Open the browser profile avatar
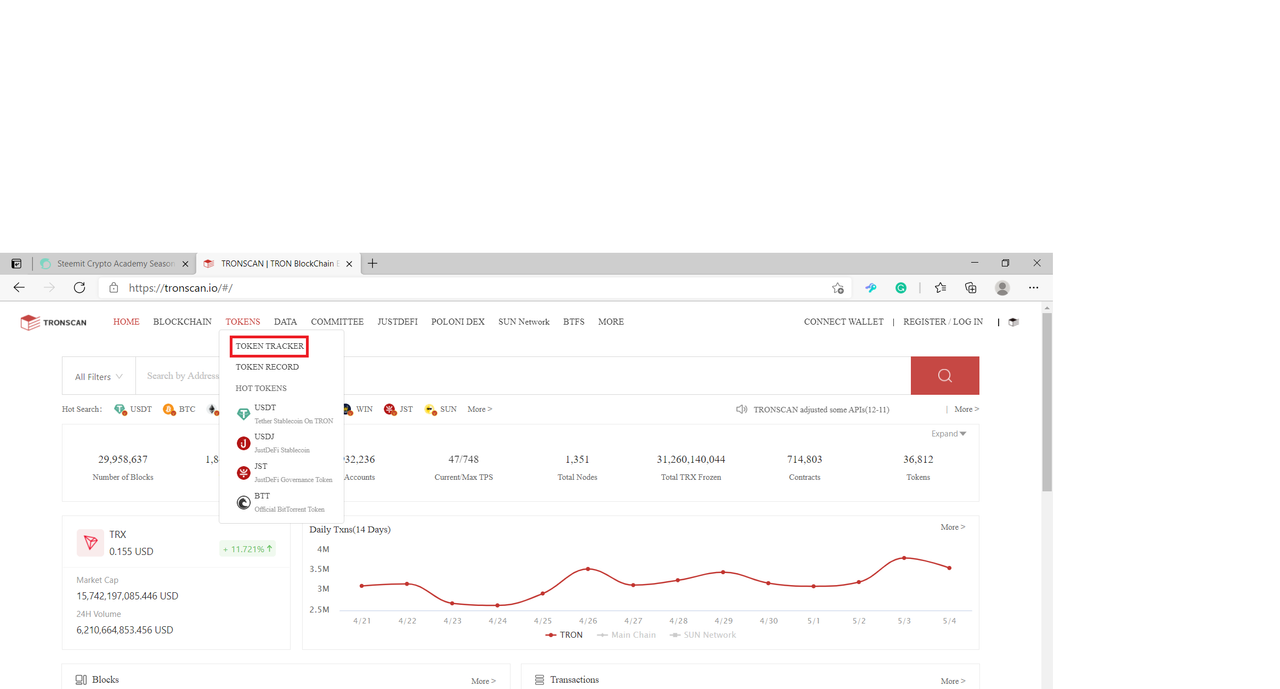The height and width of the screenshot is (689, 1280). 1002,288
